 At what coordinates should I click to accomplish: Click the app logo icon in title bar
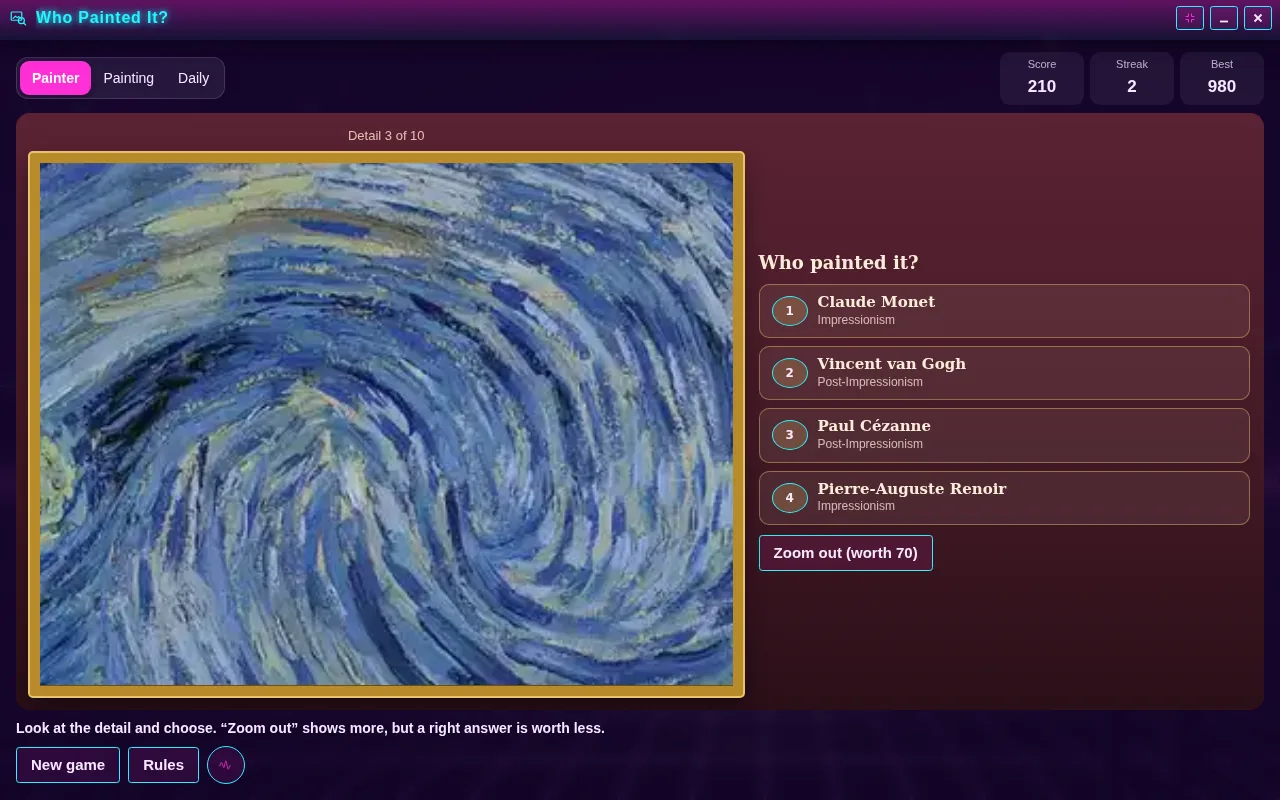[18, 18]
